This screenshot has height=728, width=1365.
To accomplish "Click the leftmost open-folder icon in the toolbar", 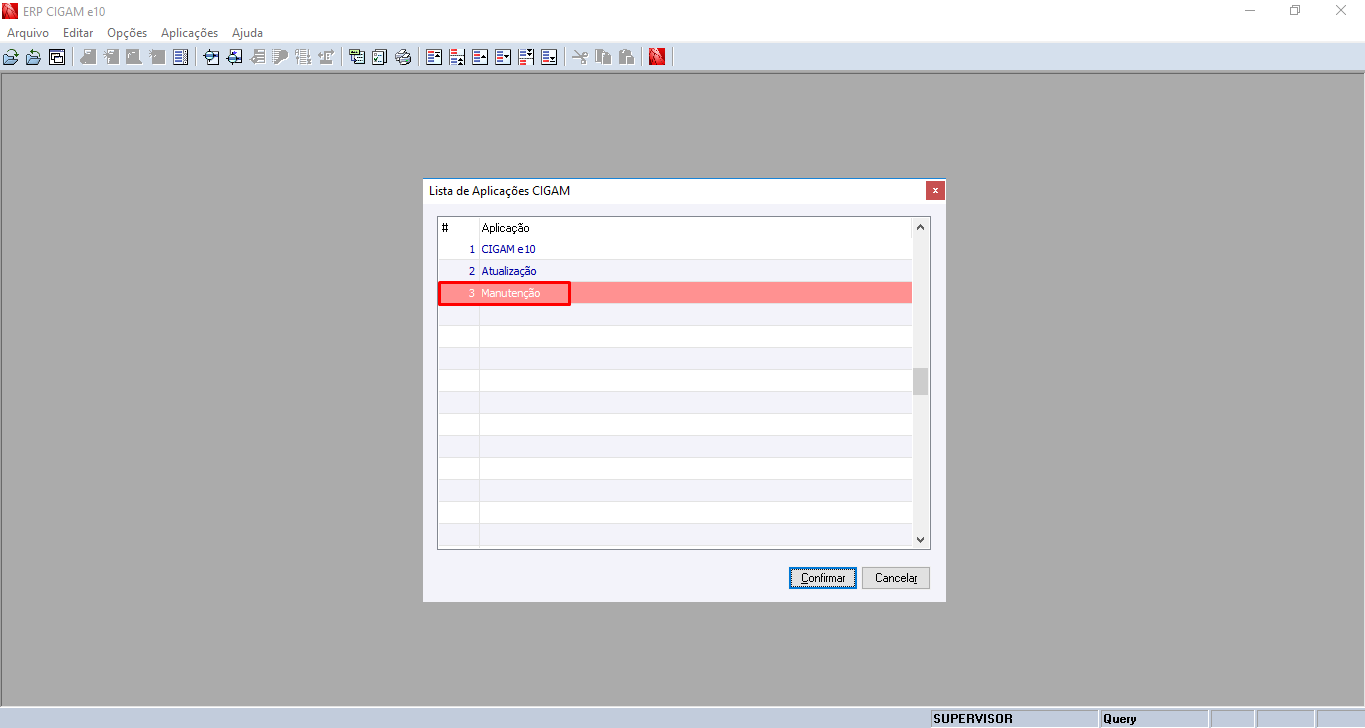I will [x=11, y=57].
